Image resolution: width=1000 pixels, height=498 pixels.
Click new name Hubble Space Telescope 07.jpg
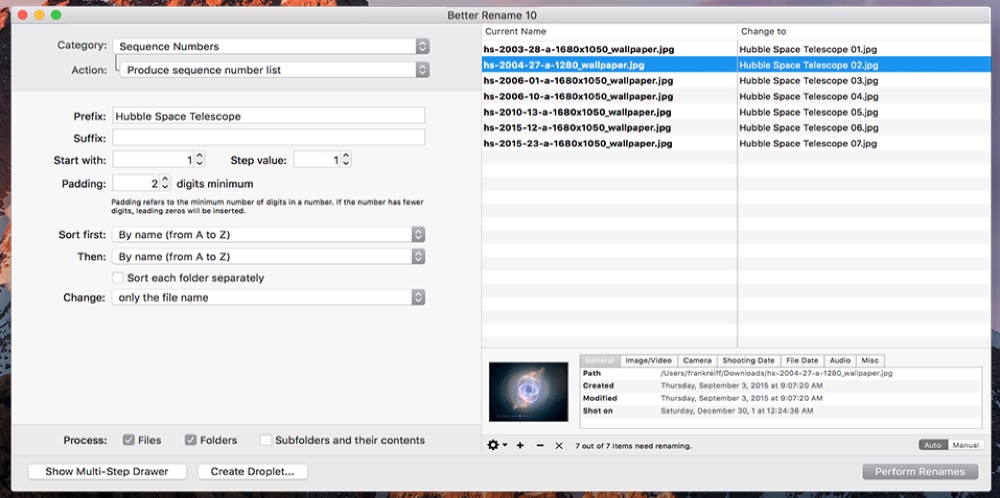coord(809,143)
